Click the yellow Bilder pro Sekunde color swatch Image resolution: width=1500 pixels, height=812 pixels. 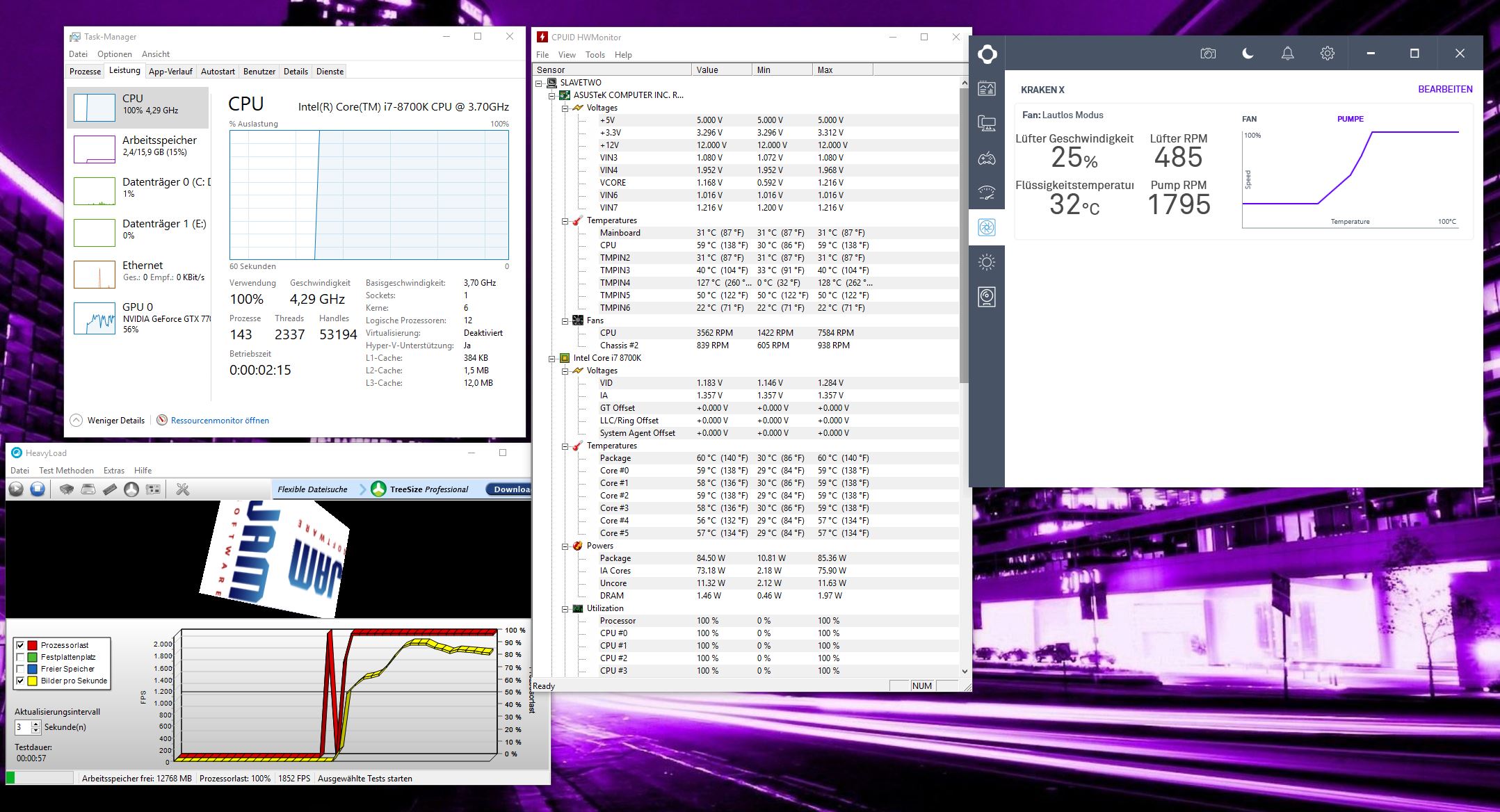(32, 681)
